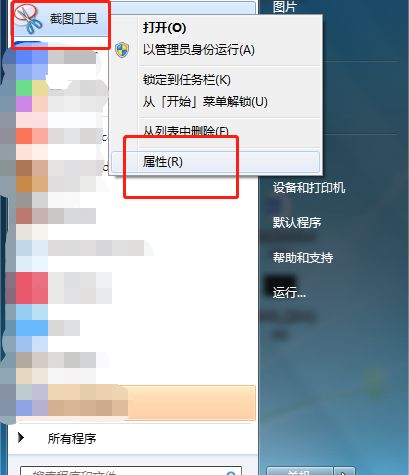This screenshot has width=409, height=475.
Task: Click the 关机 shutdown button
Action: (300, 472)
